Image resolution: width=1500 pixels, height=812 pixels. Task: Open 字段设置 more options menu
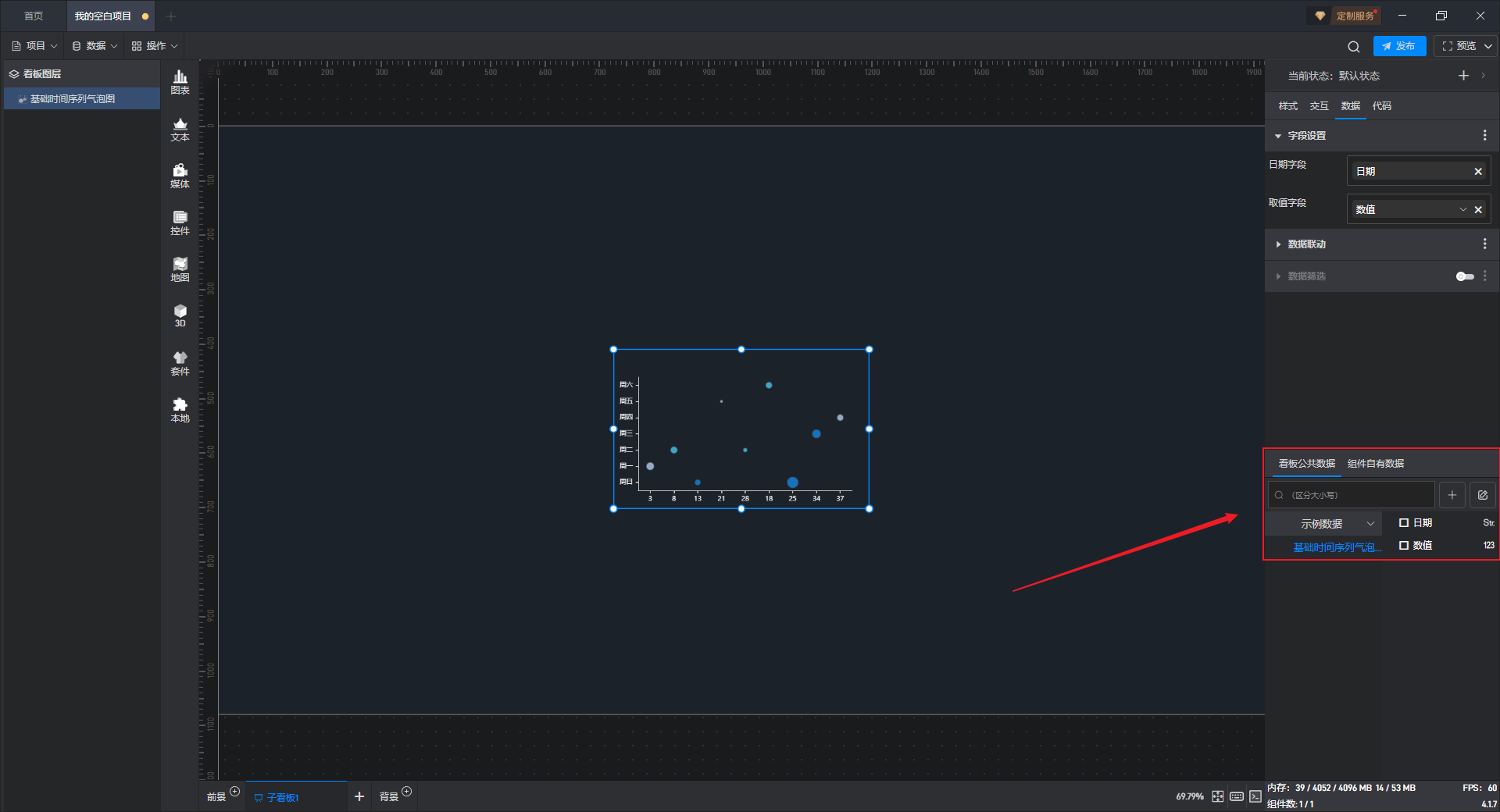pyautogui.click(x=1484, y=135)
